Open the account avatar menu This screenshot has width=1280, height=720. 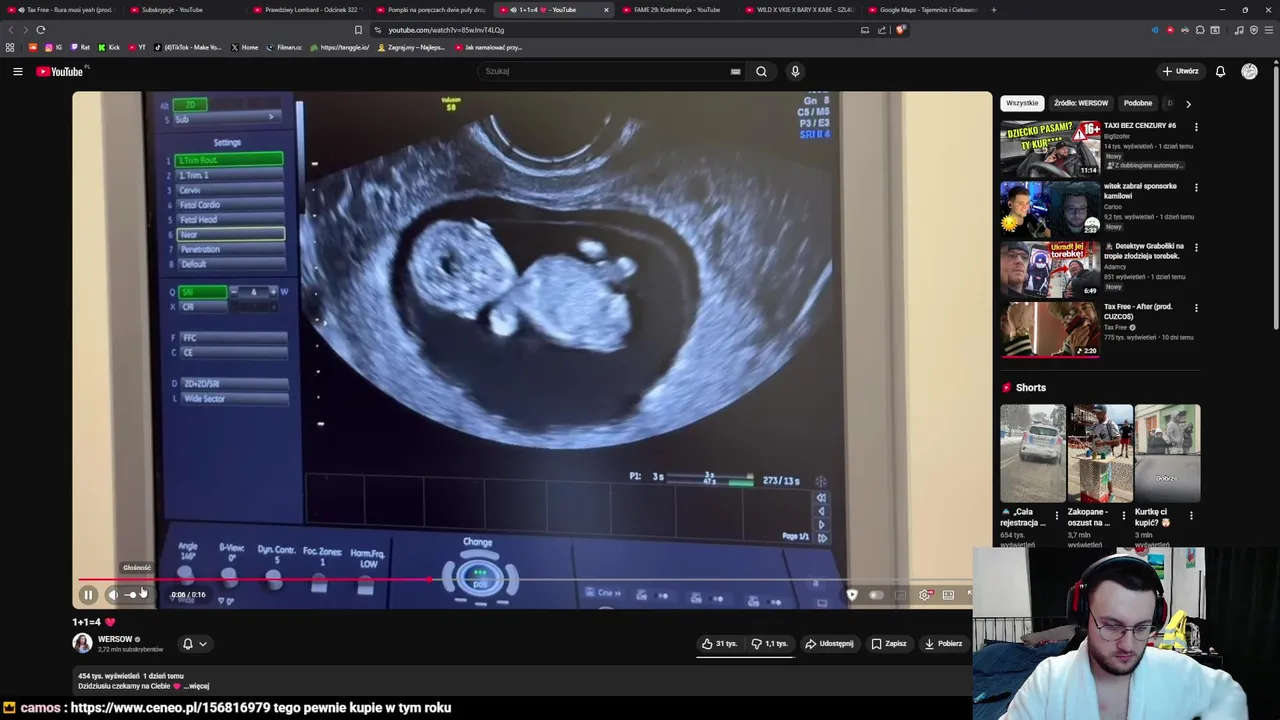(1249, 71)
